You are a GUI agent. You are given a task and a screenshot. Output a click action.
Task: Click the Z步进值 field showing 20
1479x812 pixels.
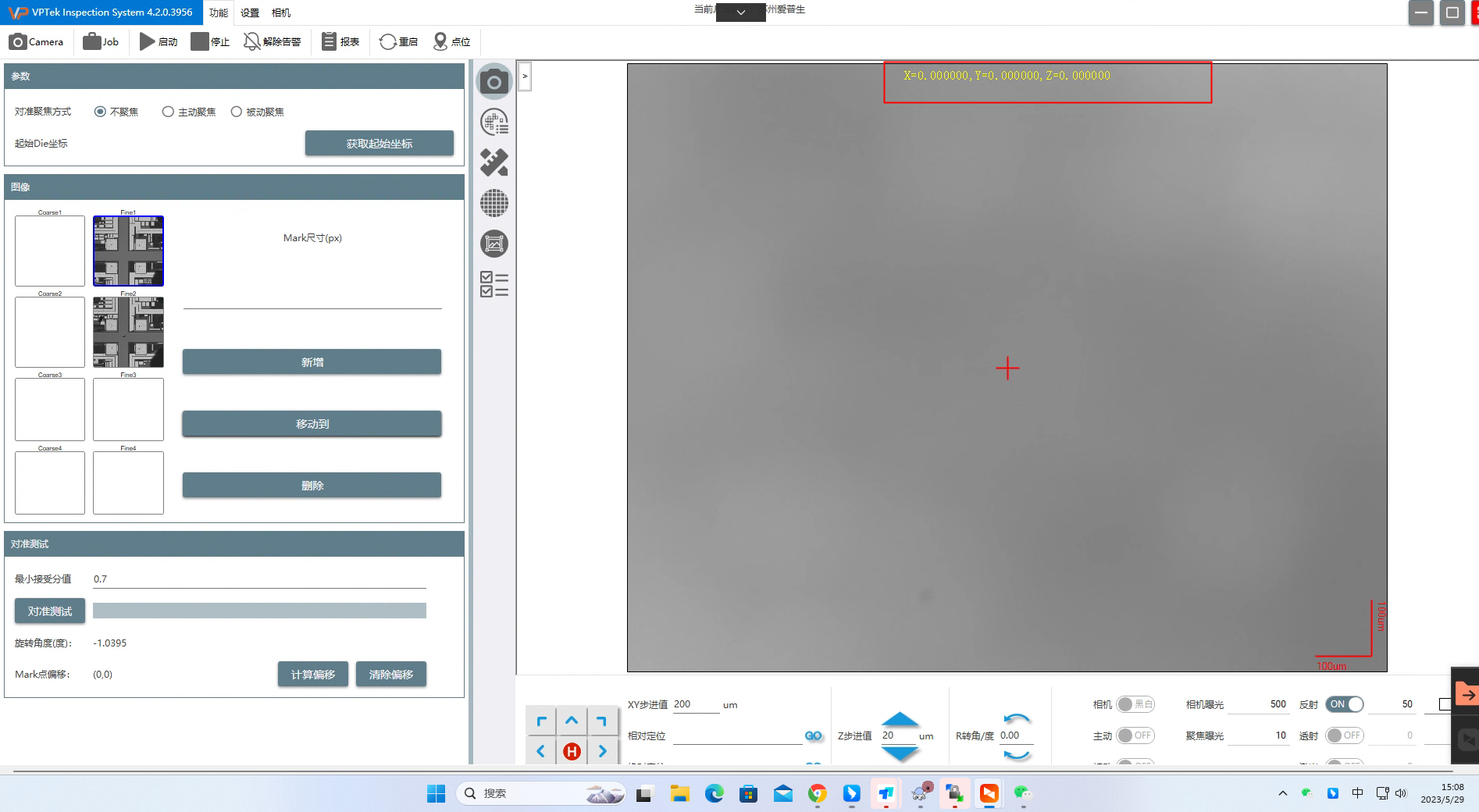[x=898, y=735]
